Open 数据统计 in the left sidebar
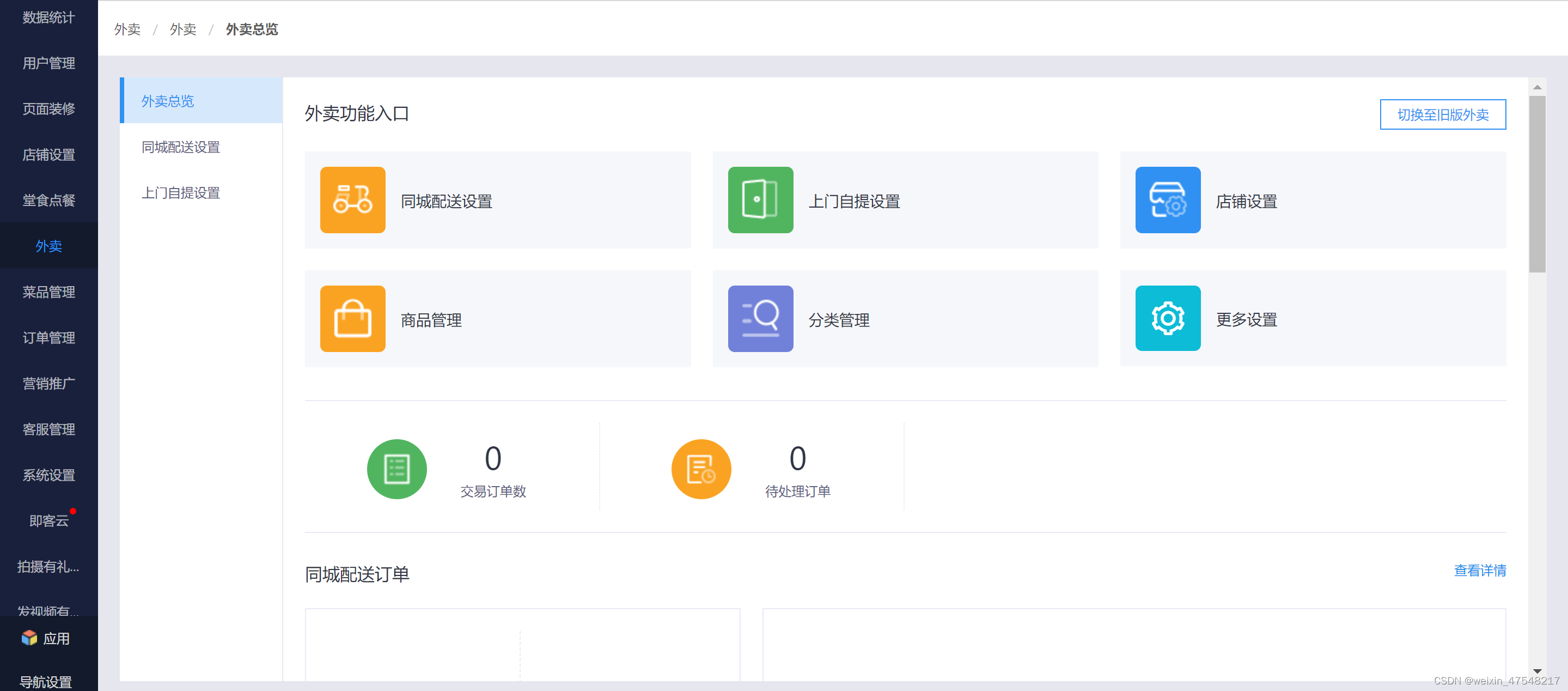This screenshot has width=1568, height=691. point(48,17)
